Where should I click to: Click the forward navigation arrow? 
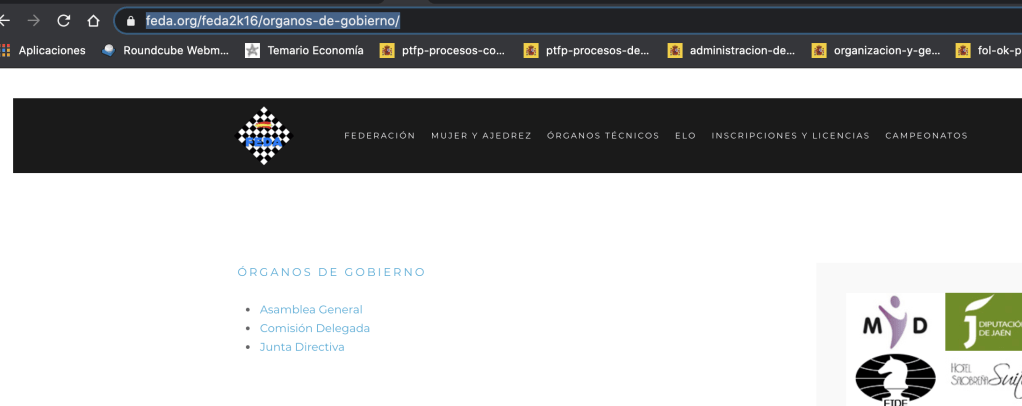34,21
